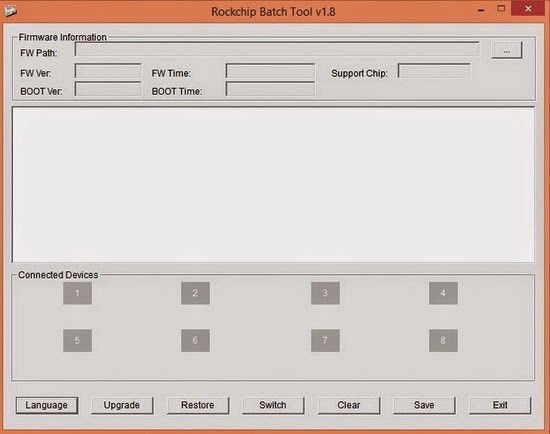Click the Switch button

pyautogui.click(x=273, y=405)
